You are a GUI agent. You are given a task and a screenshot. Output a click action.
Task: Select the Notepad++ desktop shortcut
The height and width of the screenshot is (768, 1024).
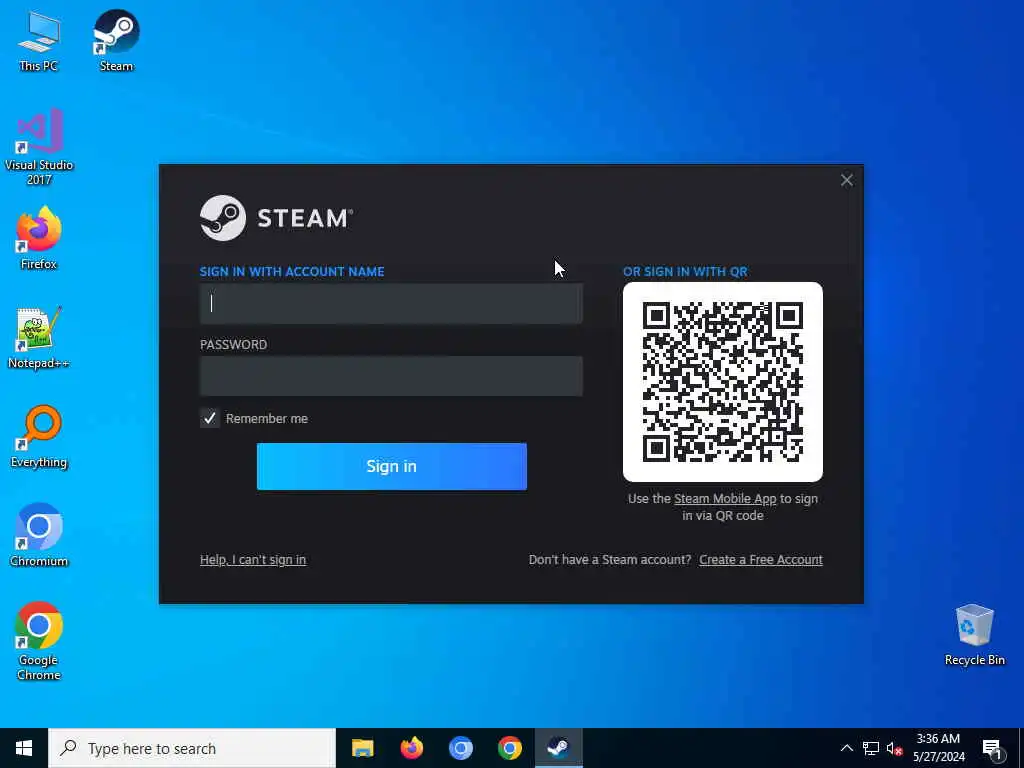tap(39, 338)
